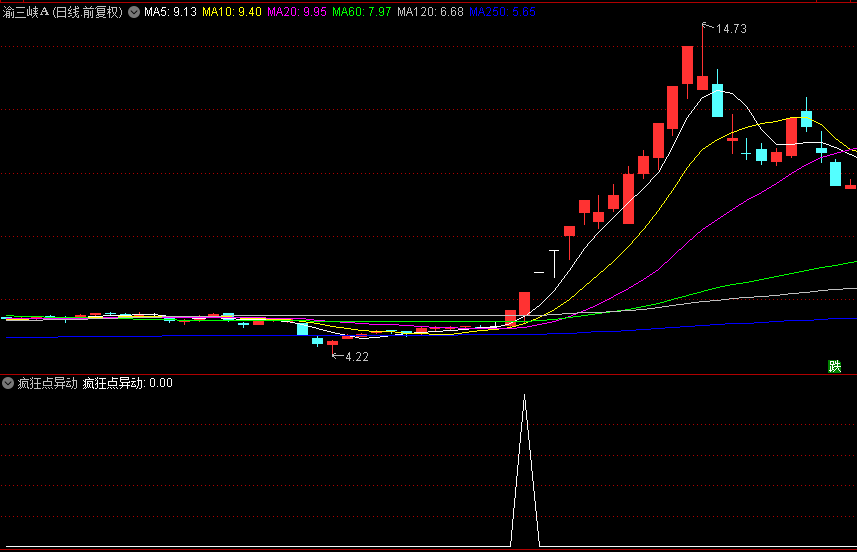The width and height of the screenshot is (857, 552).
Task: Select the MA5: 9.13 indicator label
Action: point(170,13)
